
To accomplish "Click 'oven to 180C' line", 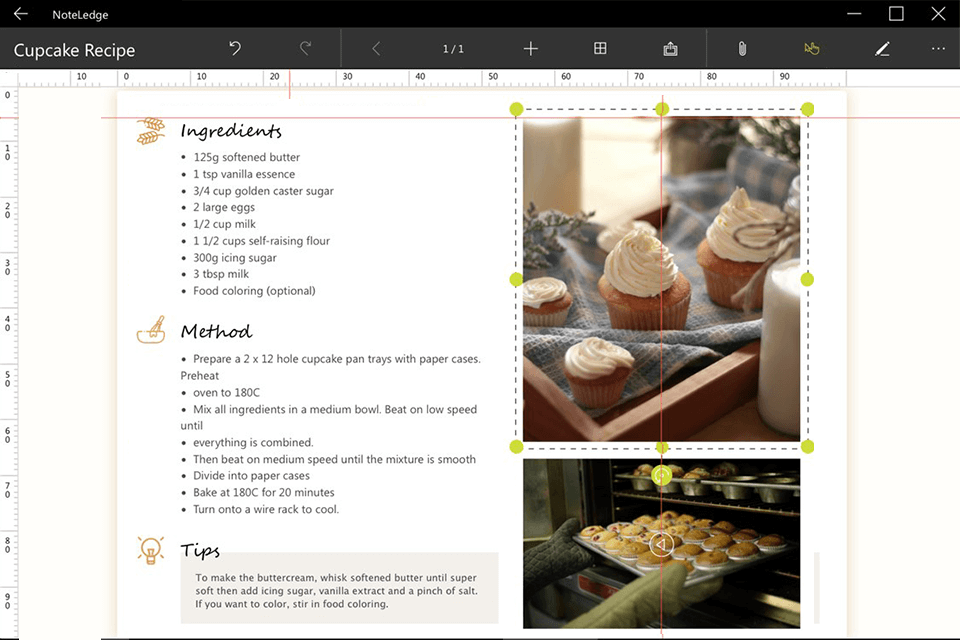I will point(227,393).
